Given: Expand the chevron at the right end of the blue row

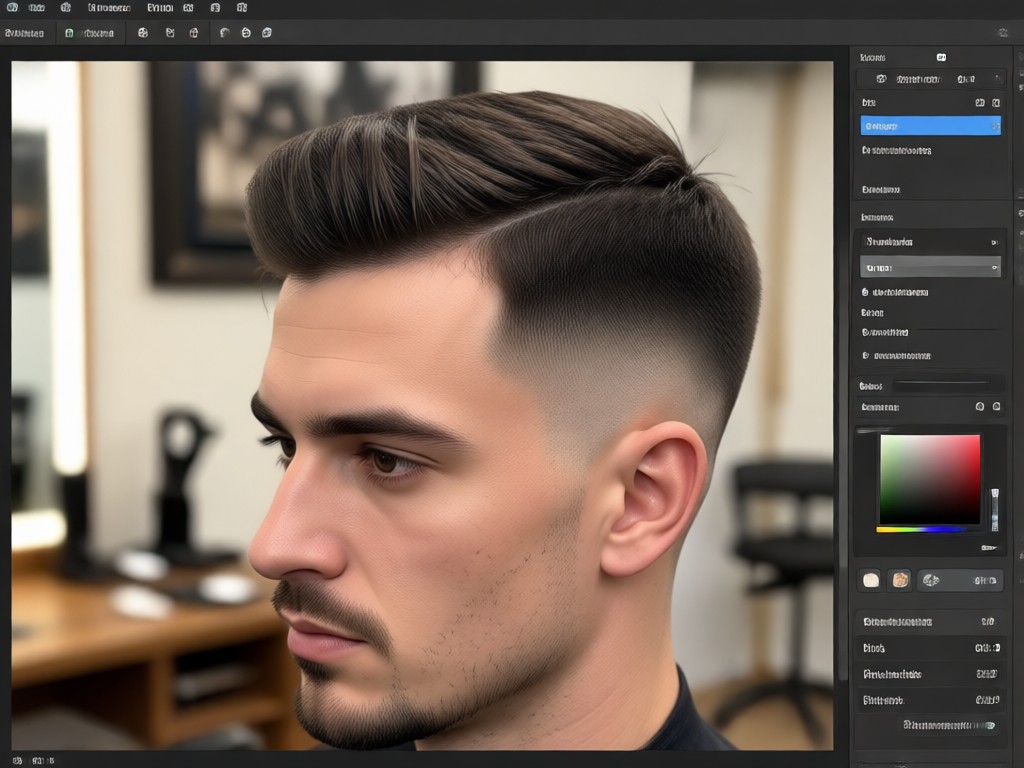Looking at the screenshot, I should tap(995, 126).
